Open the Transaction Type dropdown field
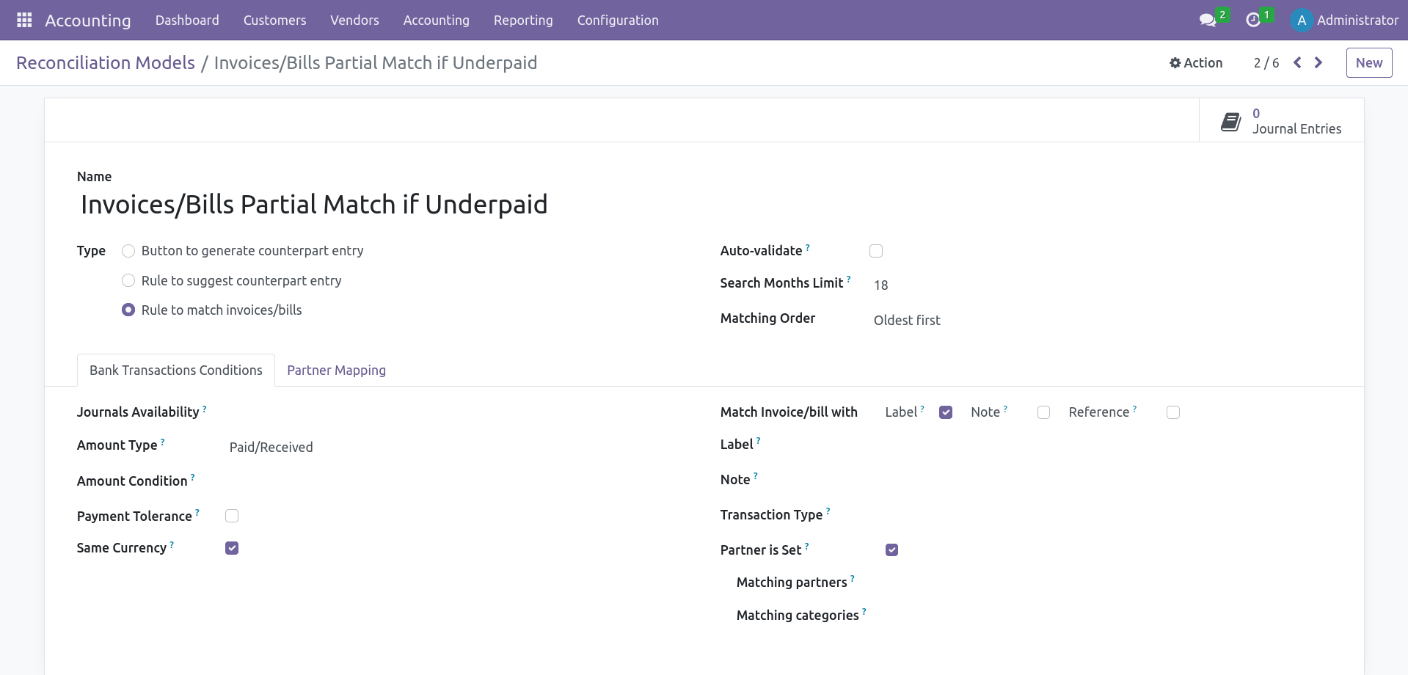This screenshot has width=1408, height=675. [1000, 516]
